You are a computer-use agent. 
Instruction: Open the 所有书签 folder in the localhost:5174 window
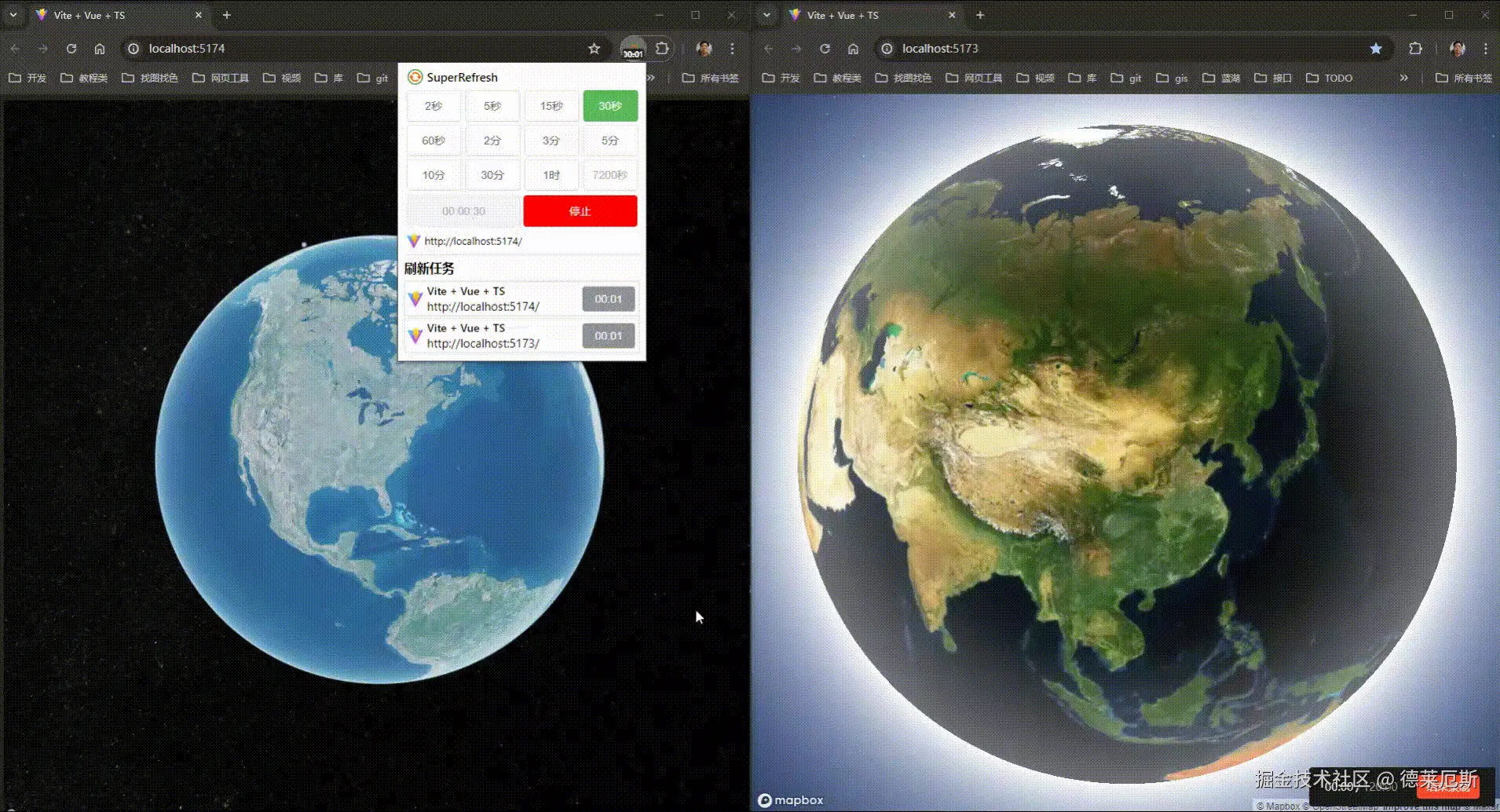click(x=711, y=78)
